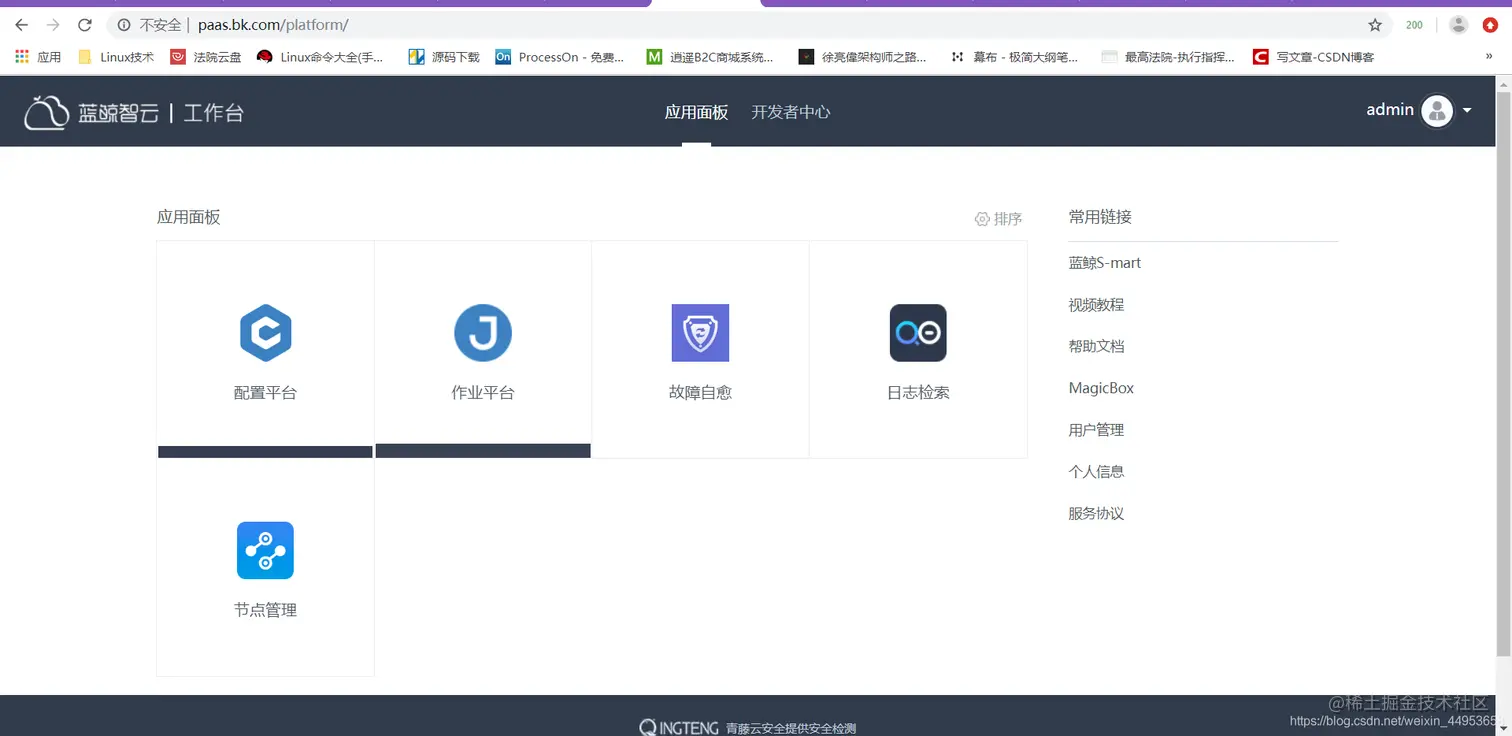This screenshot has height=736, width=1512.
Task: Select the 应用面板 navigation tab
Action: [696, 112]
